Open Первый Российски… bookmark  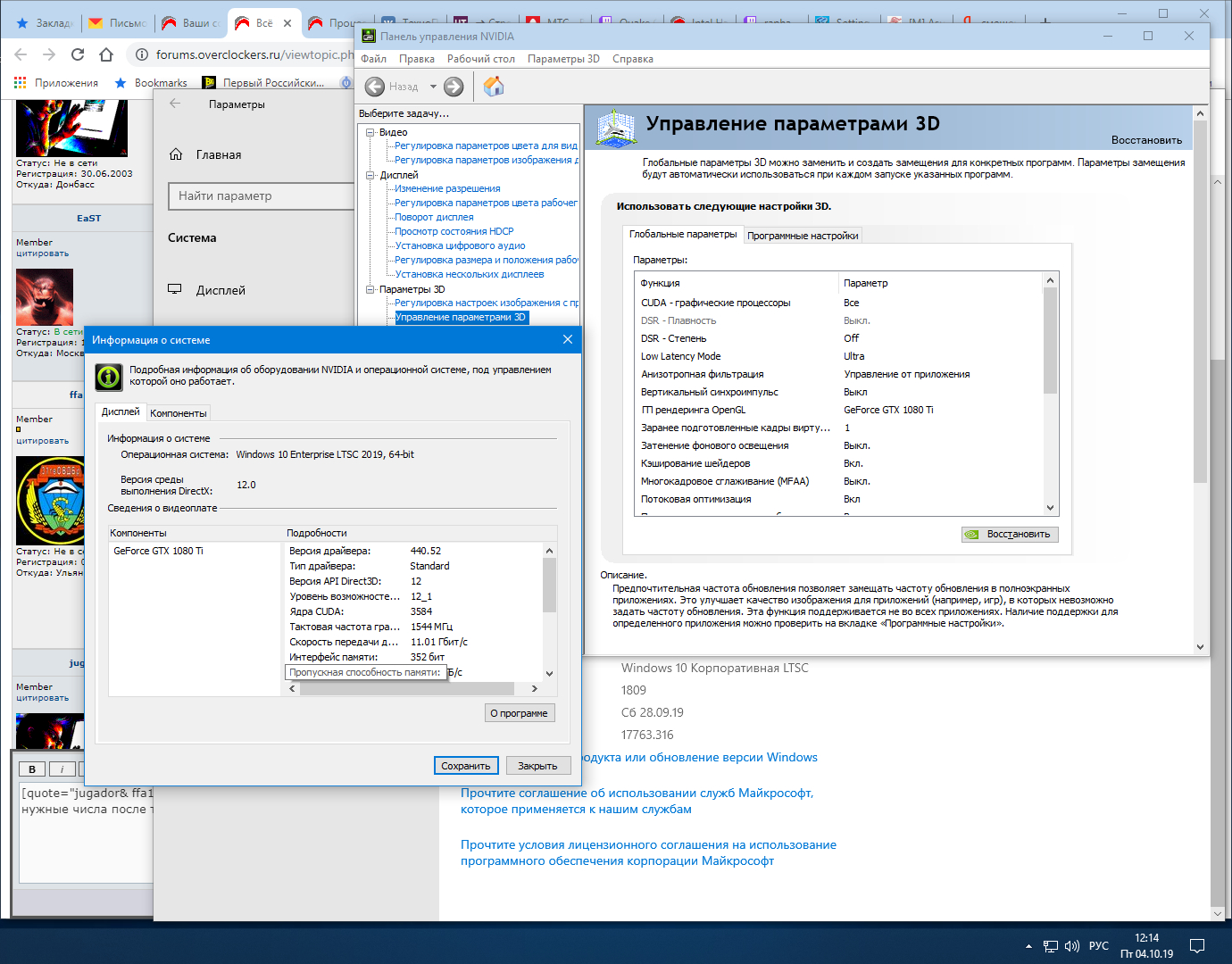tap(263, 83)
